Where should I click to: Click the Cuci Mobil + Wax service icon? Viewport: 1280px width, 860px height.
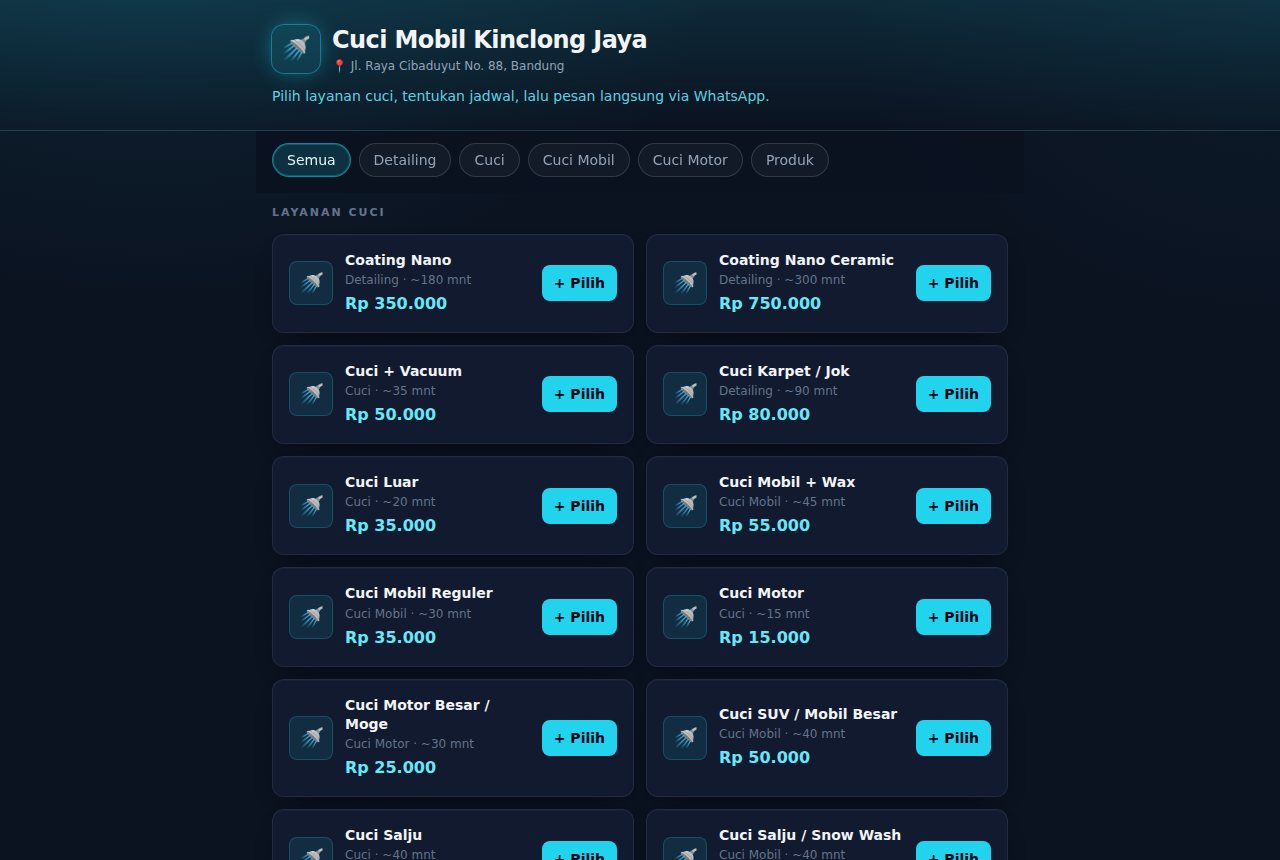click(685, 506)
